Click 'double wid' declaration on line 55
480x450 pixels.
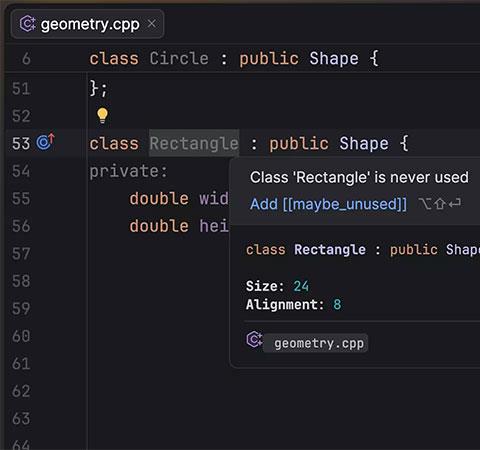(x=179, y=199)
